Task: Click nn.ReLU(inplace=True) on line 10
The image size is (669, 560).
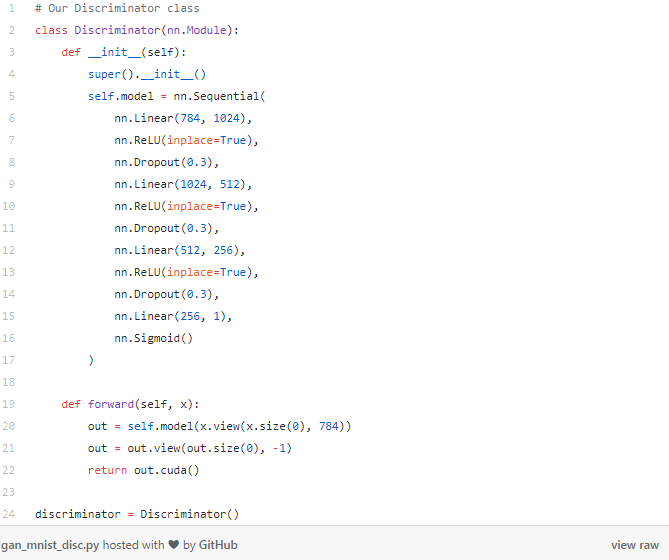Action: (x=186, y=206)
